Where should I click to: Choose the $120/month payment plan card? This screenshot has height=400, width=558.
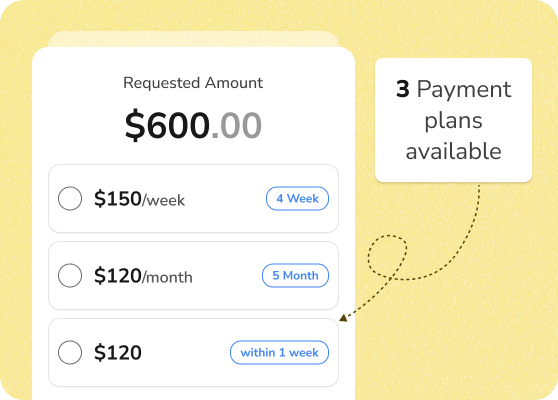193,275
